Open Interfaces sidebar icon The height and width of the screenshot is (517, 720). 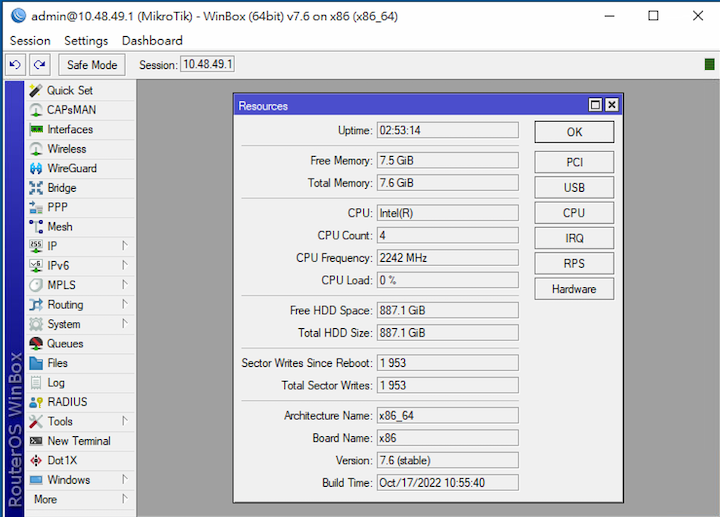click(x=36, y=129)
